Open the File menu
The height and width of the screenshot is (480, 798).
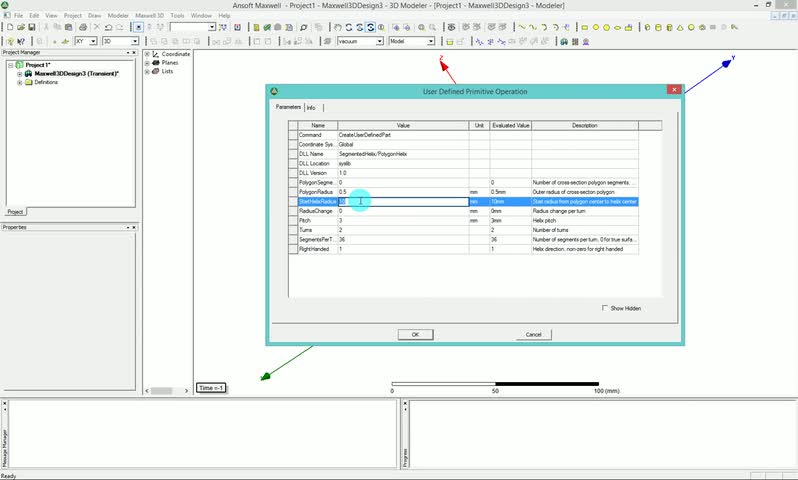[19, 16]
